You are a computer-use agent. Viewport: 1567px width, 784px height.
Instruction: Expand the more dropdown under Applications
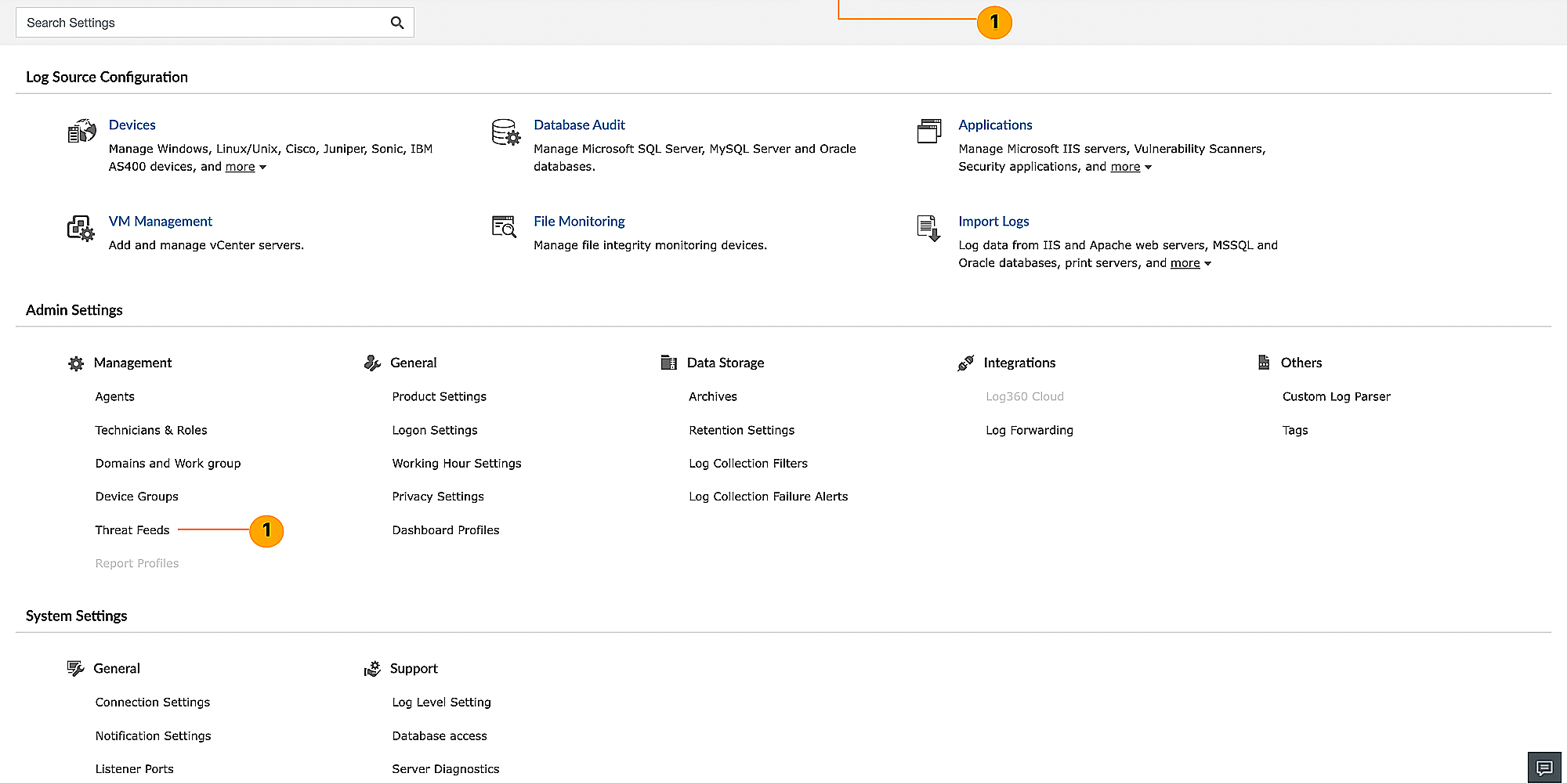click(x=1131, y=167)
